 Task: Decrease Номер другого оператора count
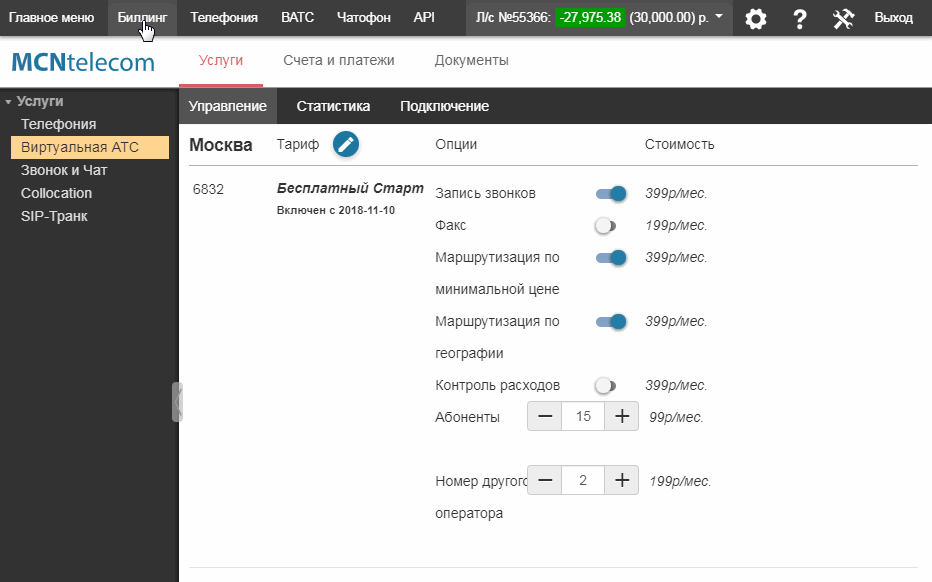tap(545, 480)
